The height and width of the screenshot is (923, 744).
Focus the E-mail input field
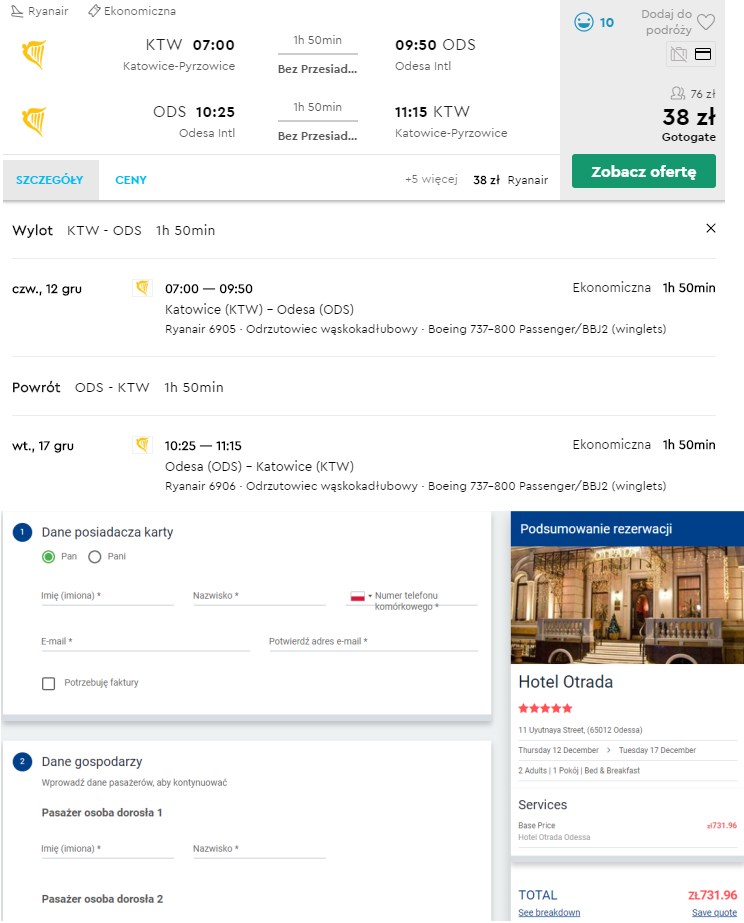pos(146,641)
